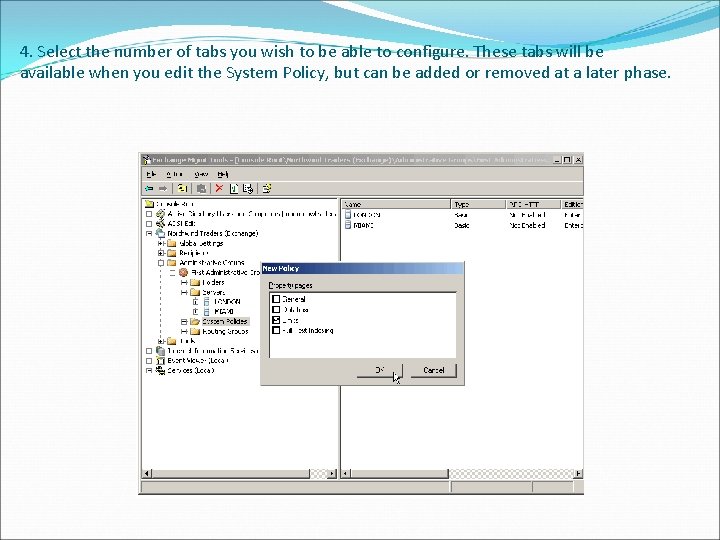
Task: Click the Administrative Groups folder icon
Action: [172, 263]
